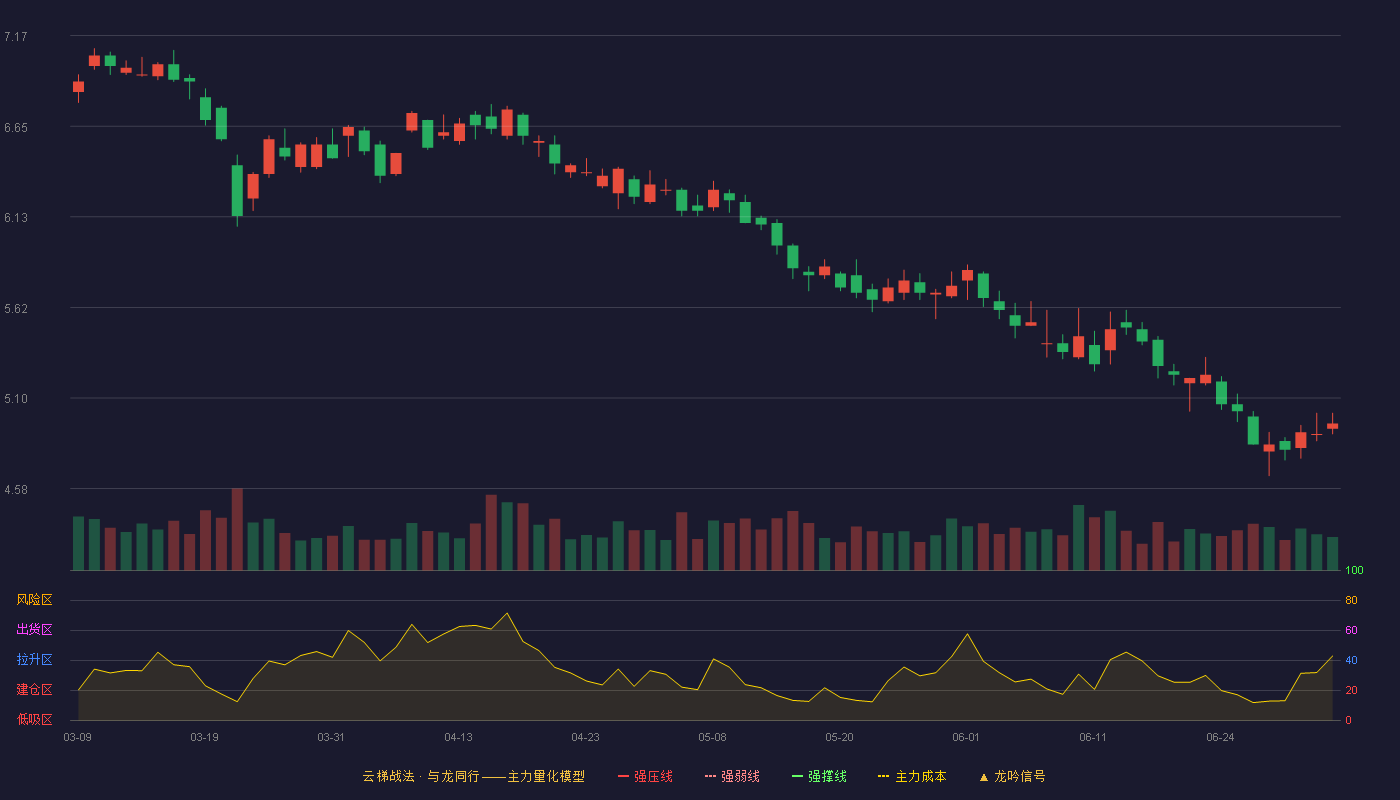
Task: Click the pink dashed marker beside 强弱线
Action: [710, 776]
